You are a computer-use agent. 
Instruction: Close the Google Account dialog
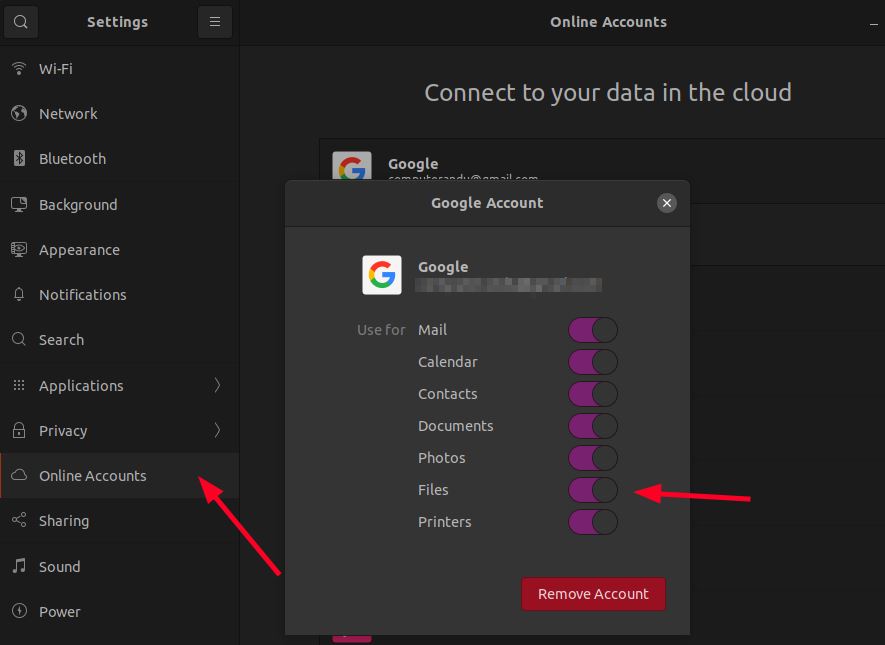667,203
